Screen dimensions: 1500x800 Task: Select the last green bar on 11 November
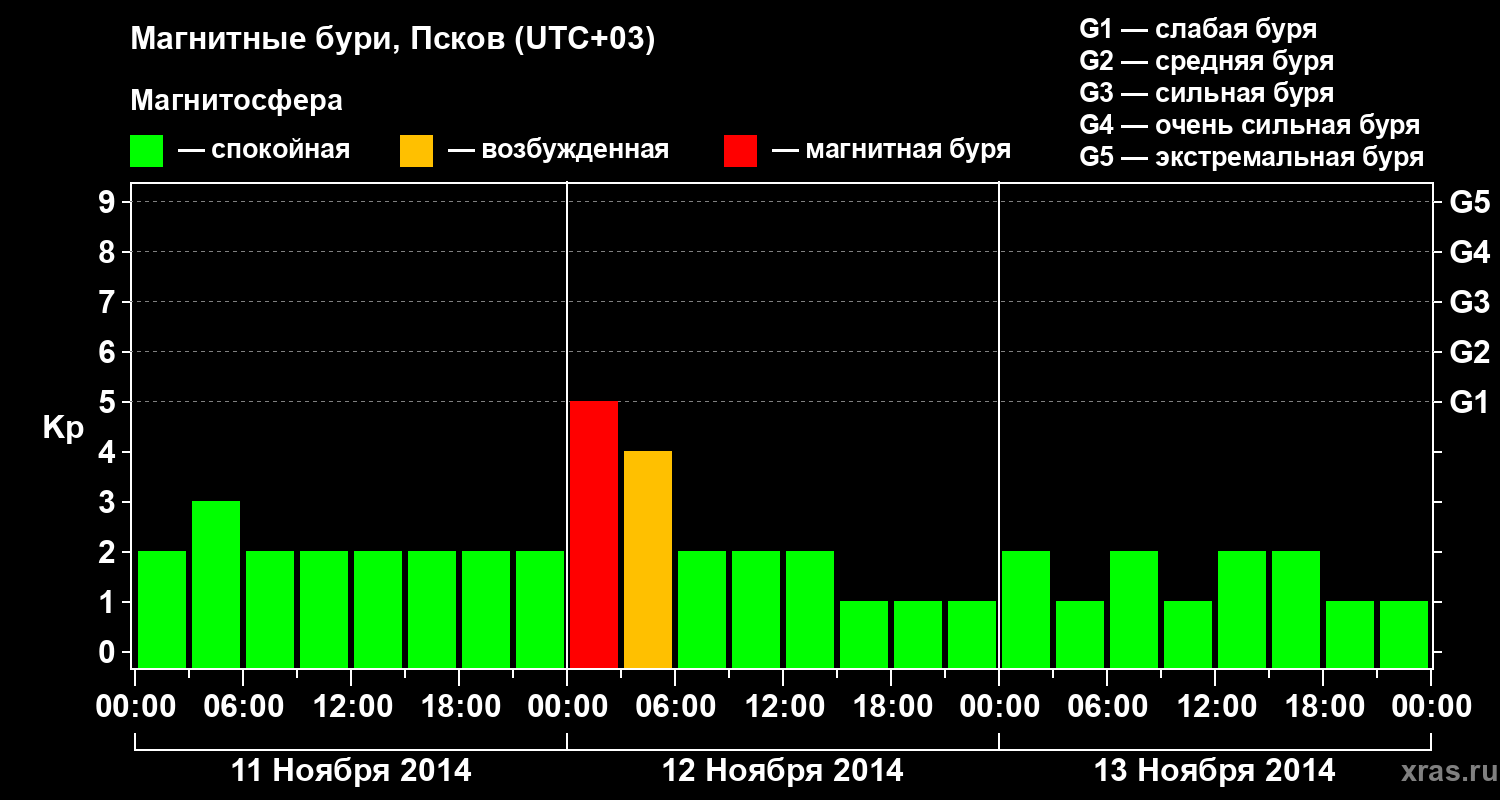coord(540,609)
